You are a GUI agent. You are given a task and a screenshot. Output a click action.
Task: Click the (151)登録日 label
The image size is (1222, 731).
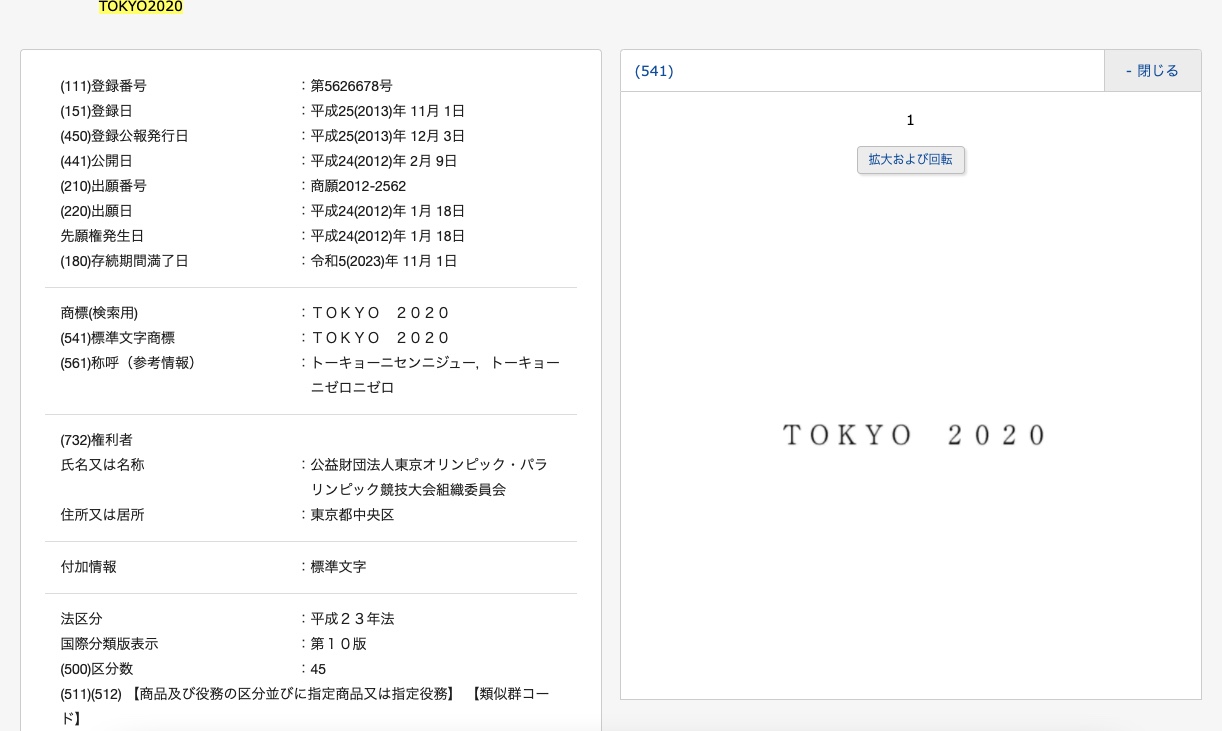click(x=96, y=111)
